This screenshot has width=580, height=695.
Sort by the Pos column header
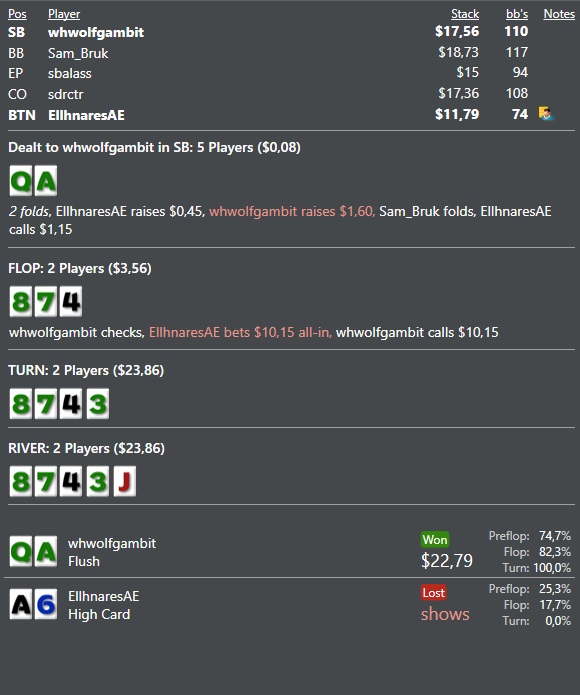coord(17,14)
